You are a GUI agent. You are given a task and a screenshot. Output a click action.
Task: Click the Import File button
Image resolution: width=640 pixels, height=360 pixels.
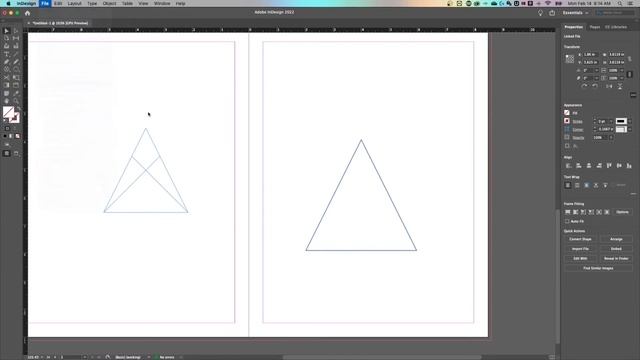tap(580, 249)
